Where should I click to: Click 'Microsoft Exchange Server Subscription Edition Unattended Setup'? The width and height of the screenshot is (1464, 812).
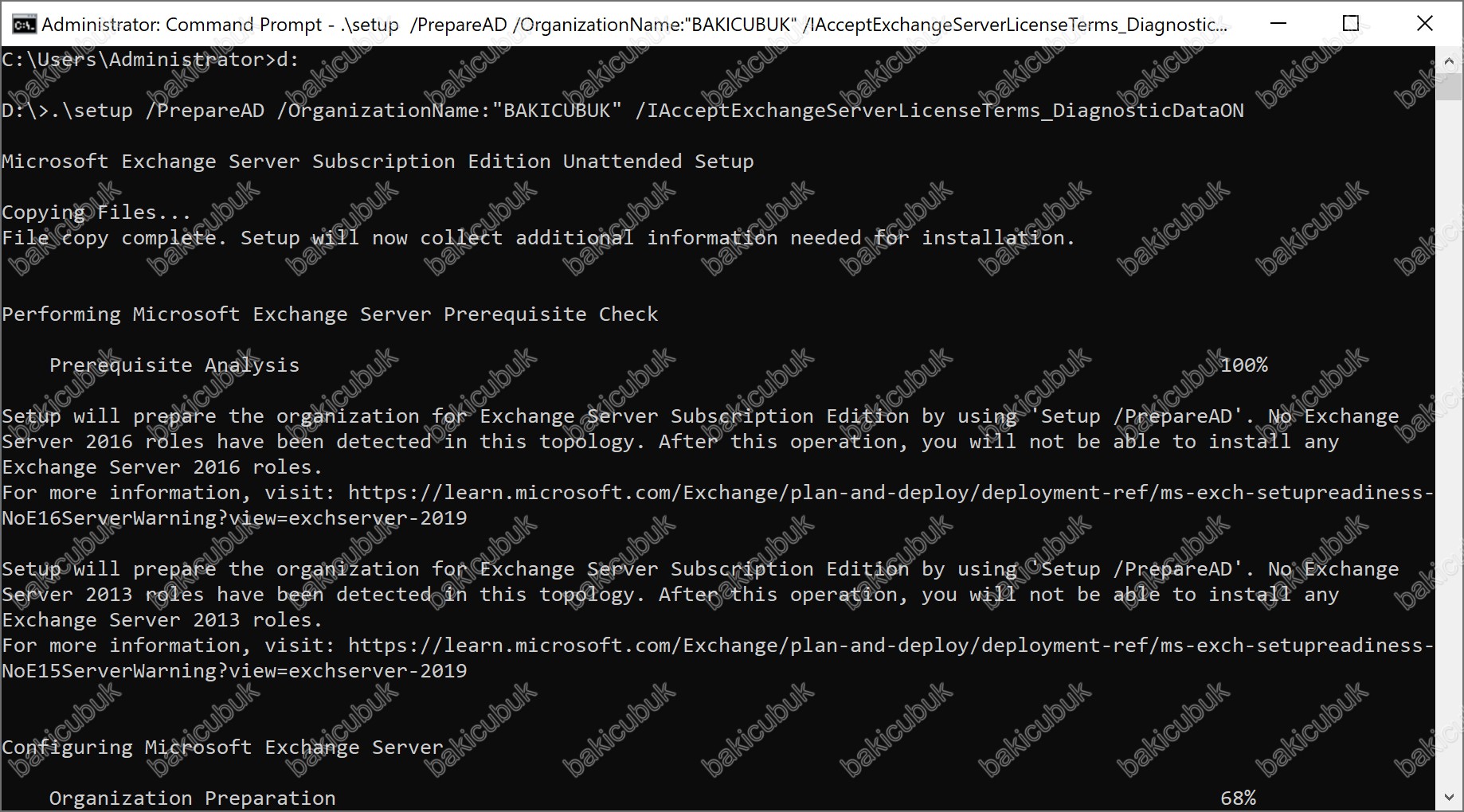[x=378, y=162]
